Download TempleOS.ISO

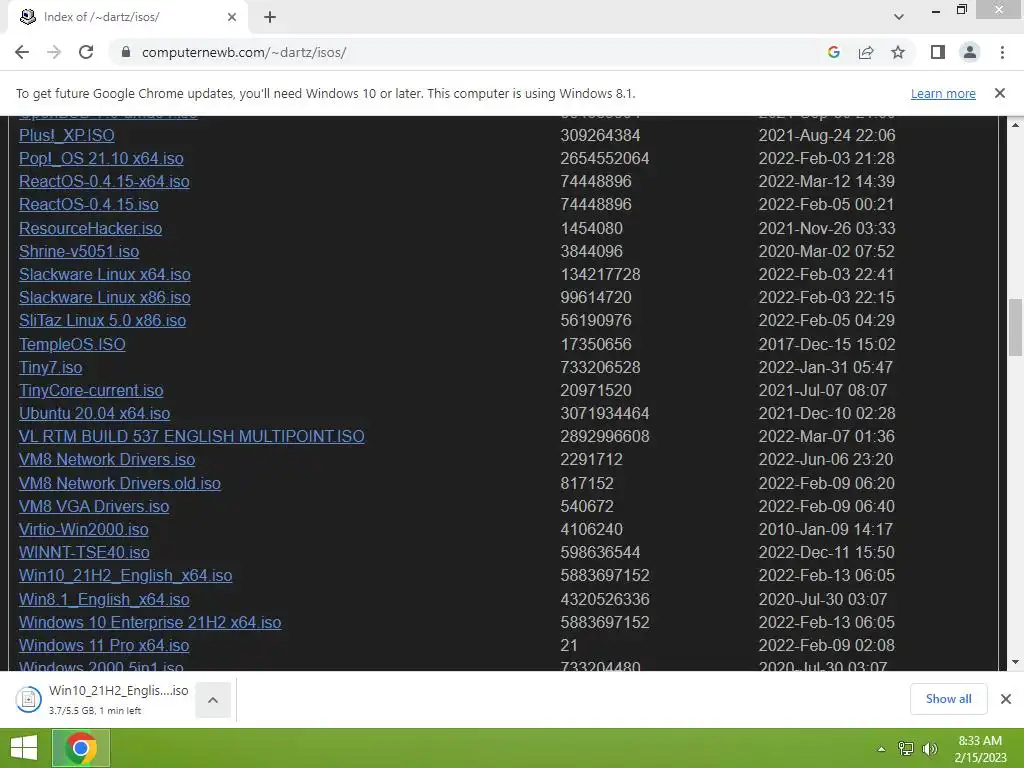coord(72,344)
